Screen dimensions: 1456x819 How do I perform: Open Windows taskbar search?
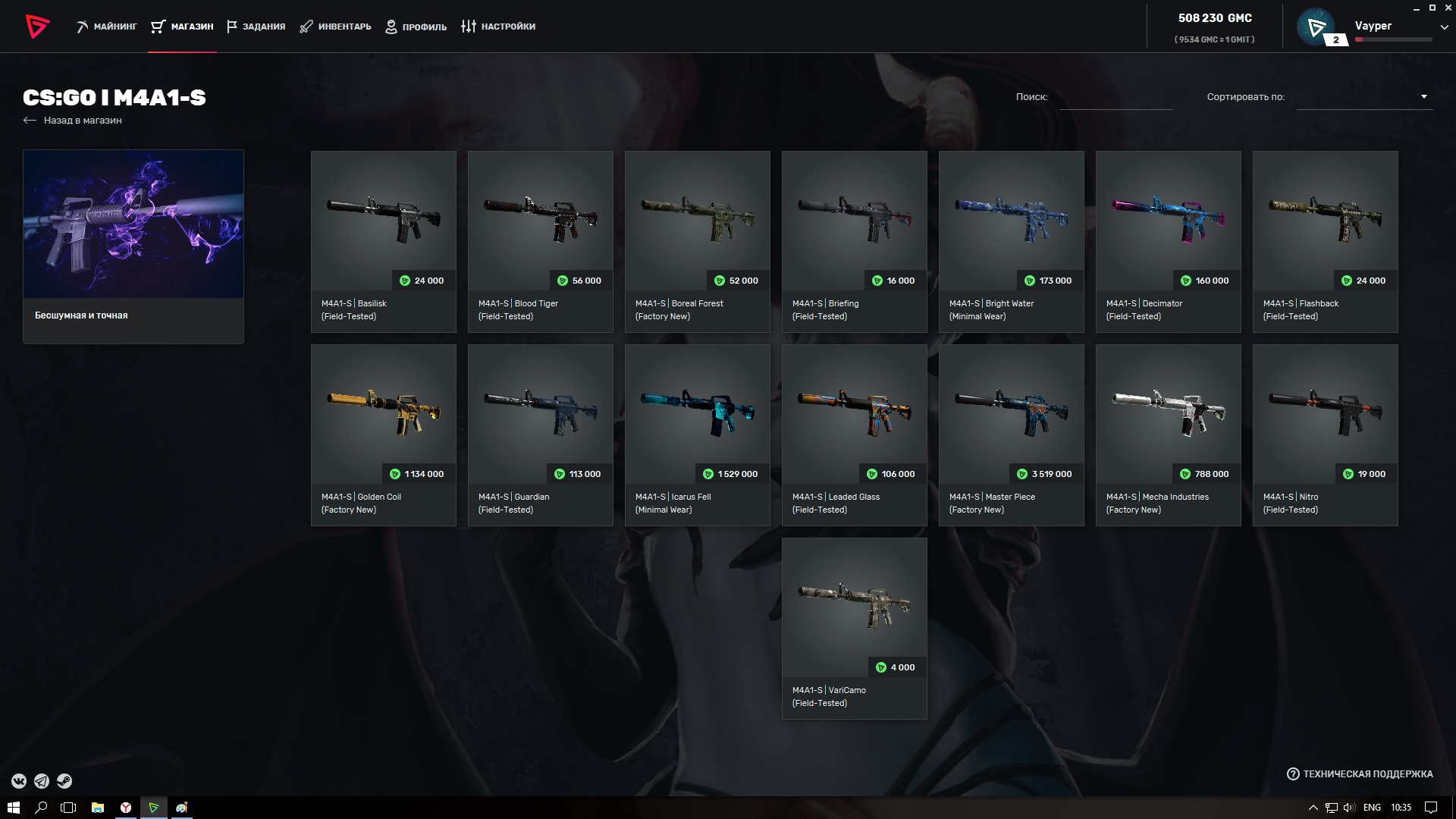click(x=41, y=808)
